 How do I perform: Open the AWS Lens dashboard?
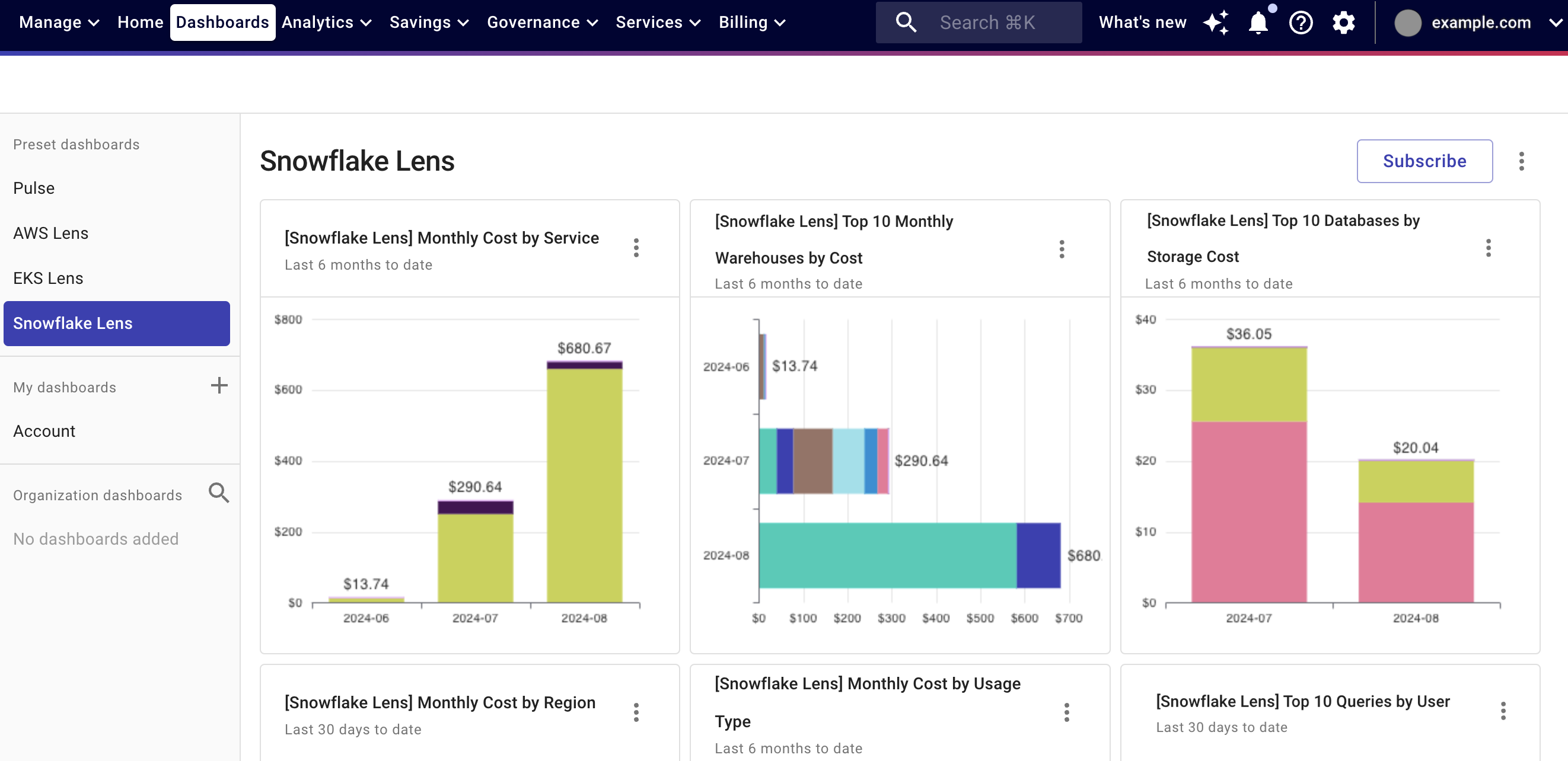tap(50, 233)
